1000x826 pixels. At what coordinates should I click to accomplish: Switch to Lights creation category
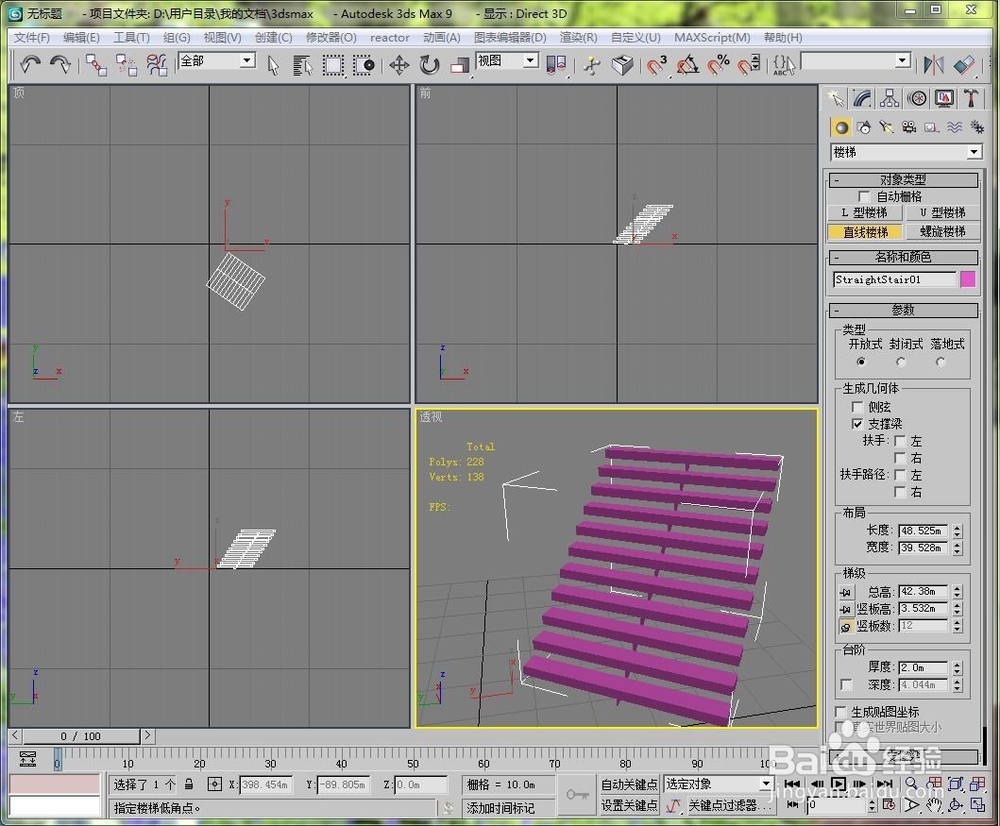[x=886, y=128]
